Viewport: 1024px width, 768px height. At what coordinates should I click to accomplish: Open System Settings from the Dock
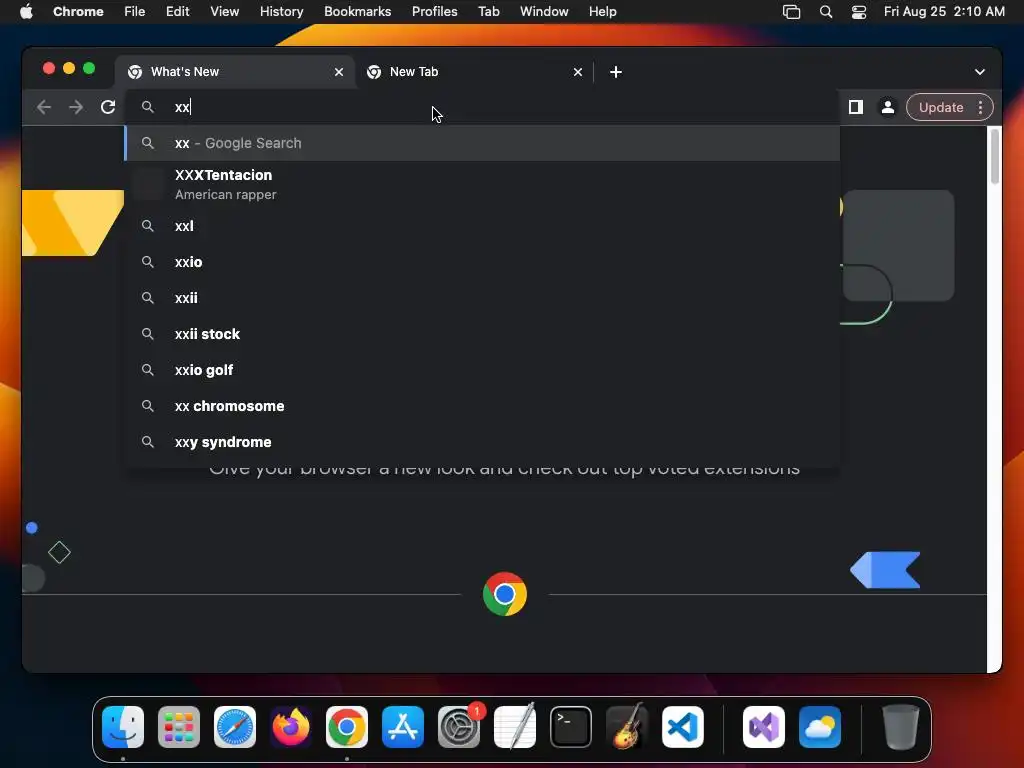(x=459, y=727)
